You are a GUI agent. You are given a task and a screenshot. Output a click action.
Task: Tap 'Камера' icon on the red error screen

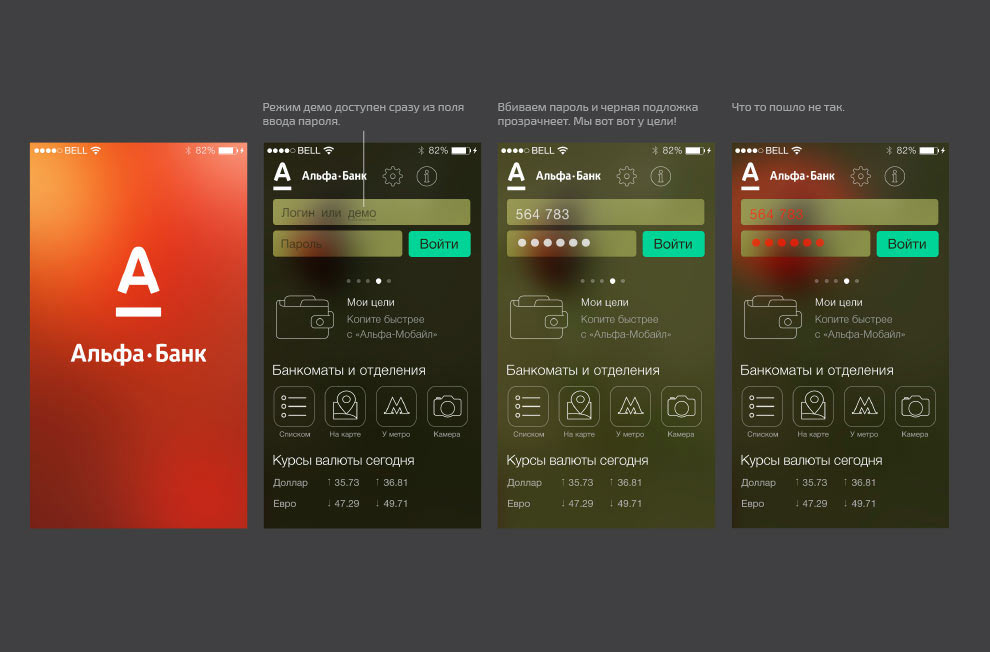pyautogui.click(x=915, y=407)
